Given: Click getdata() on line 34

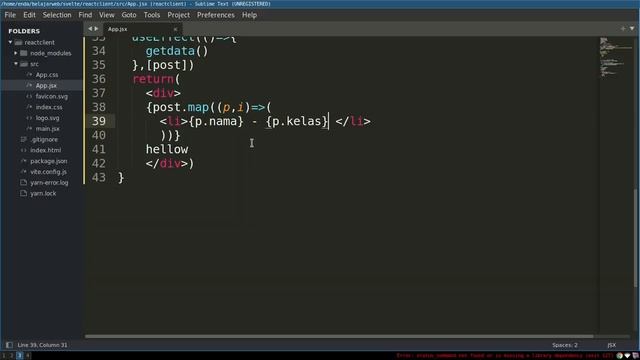Looking at the screenshot, I should 177,51.
